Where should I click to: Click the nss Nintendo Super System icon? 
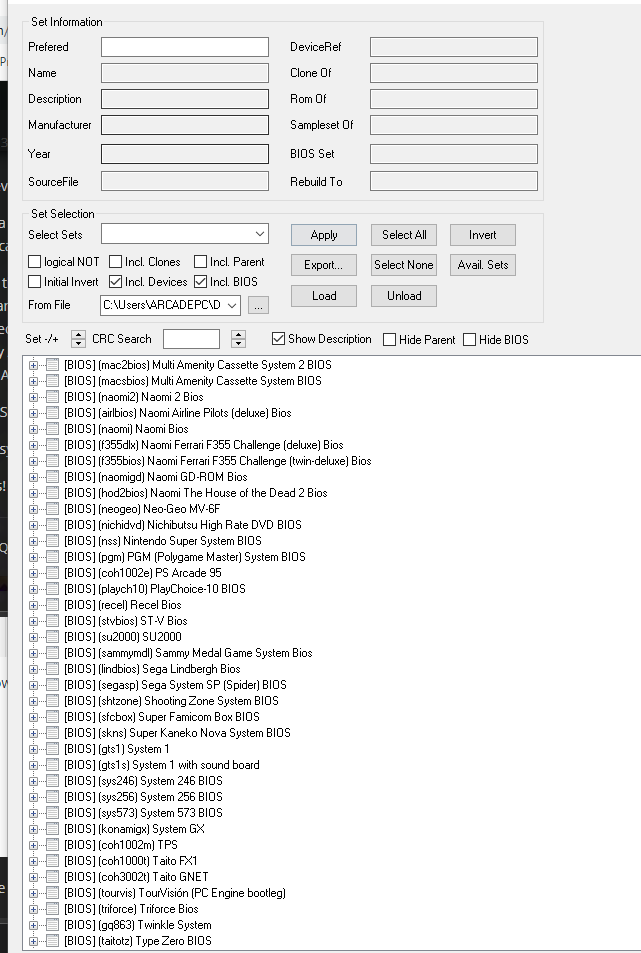[52, 542]
